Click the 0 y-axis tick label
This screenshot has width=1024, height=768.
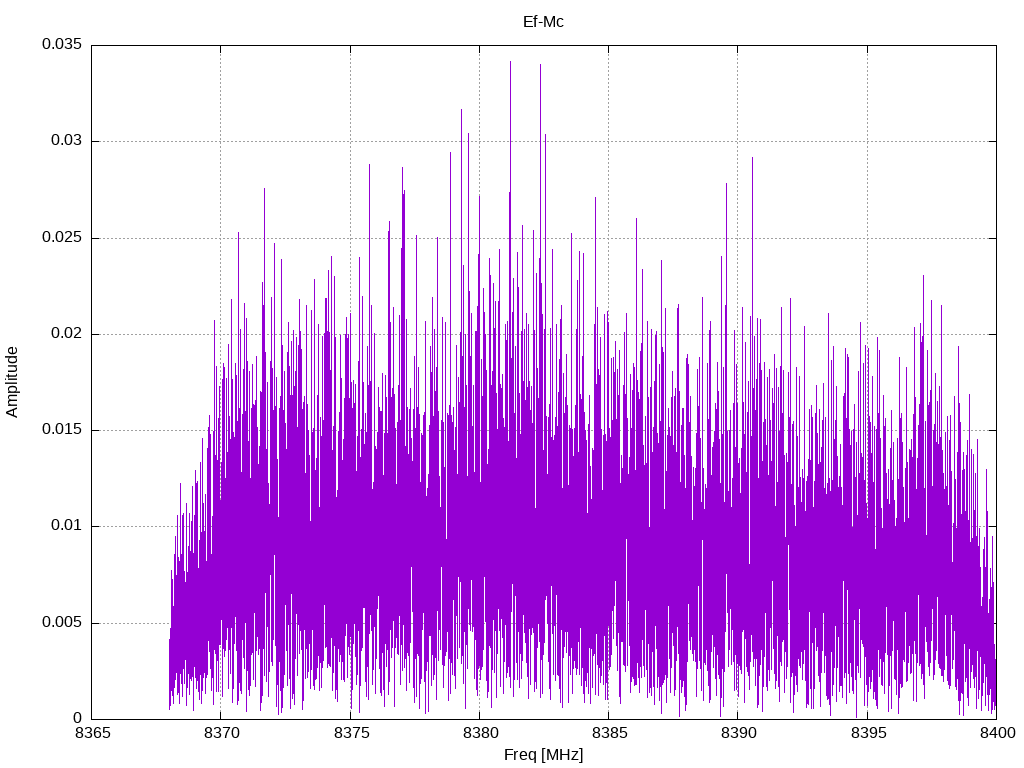click(78, 718)
